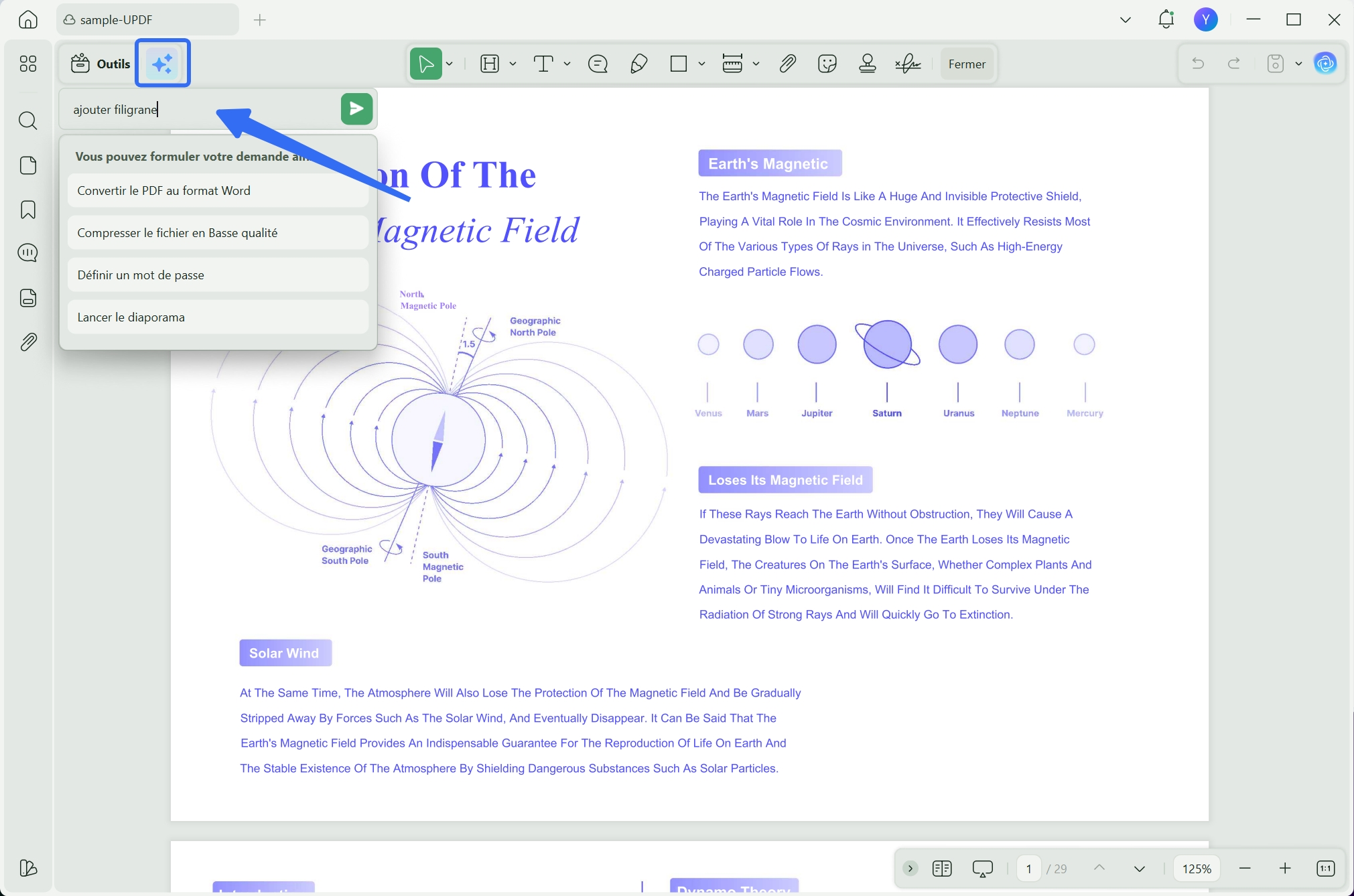1354x896 pixels.
Task: Click the zoom in plus button
Action: 1284,869
